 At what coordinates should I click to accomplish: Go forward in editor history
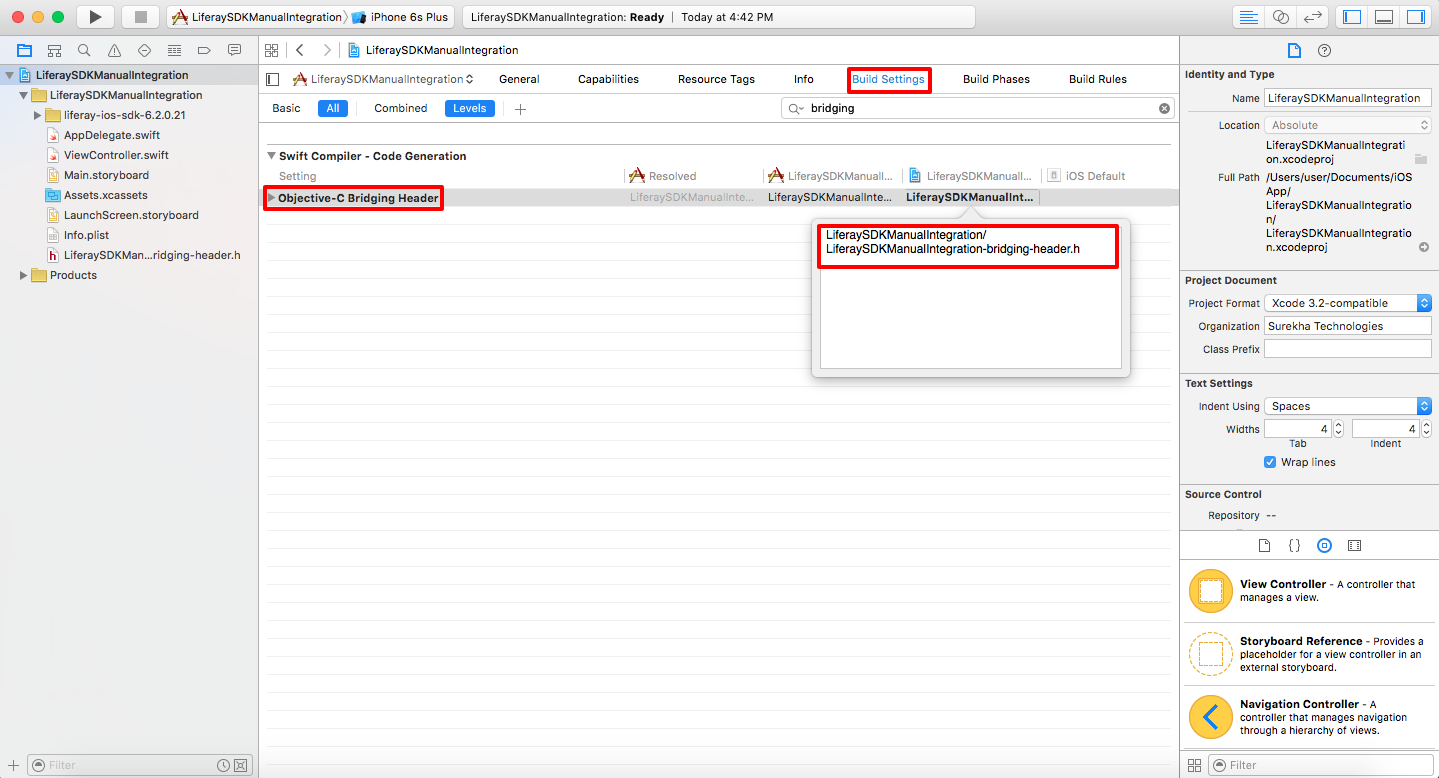tap(327, 50)
